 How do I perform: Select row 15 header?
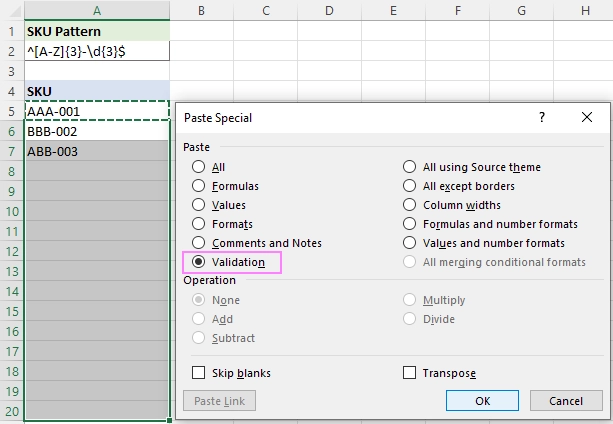tap(12, 311)
